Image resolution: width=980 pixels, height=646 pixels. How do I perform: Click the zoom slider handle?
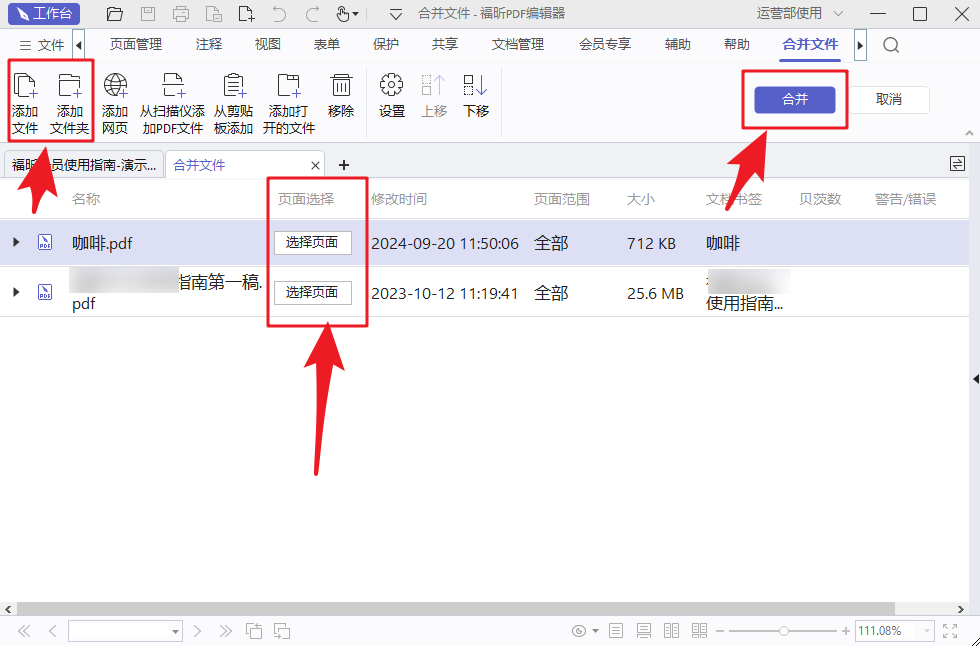784,631
